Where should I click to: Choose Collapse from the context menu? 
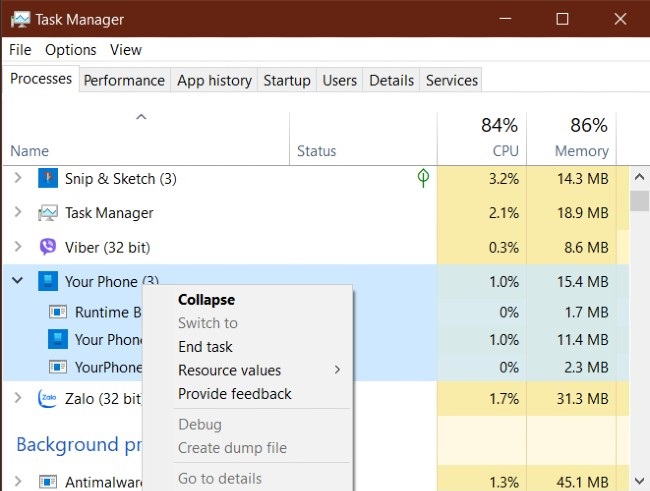[206, 299]
